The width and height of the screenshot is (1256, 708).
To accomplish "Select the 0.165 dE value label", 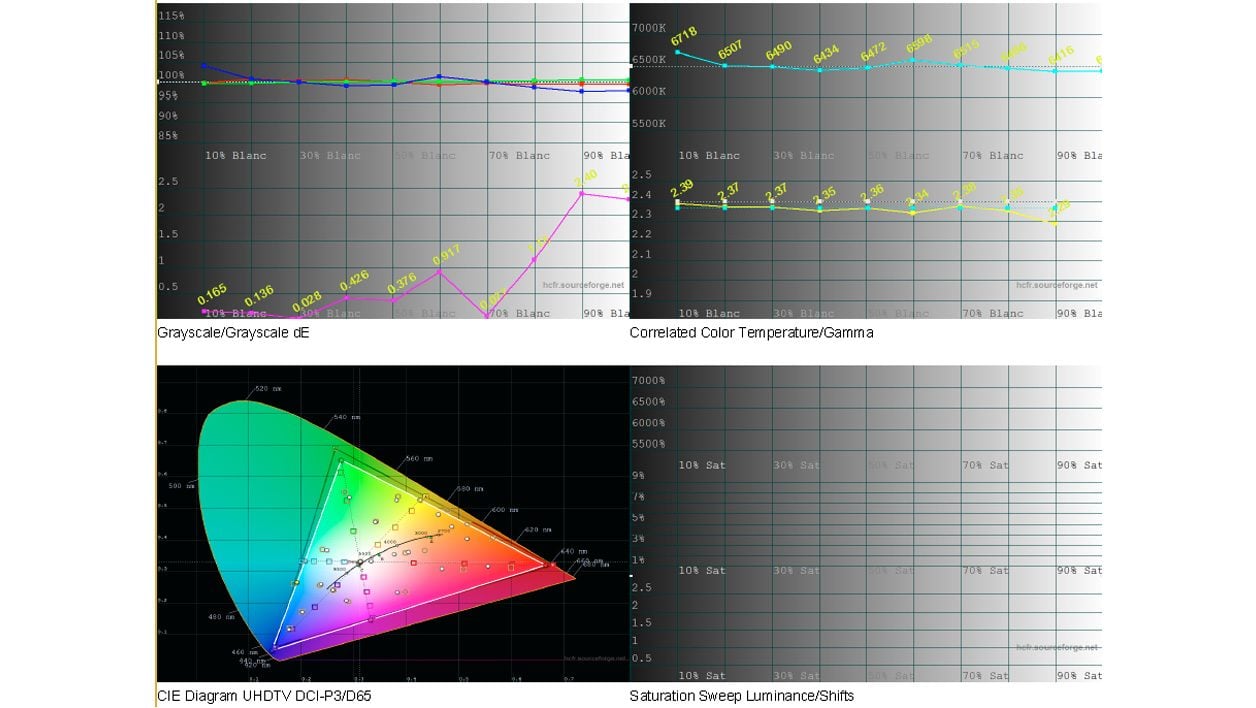I will pyautogui.click(x=211, y=296).
